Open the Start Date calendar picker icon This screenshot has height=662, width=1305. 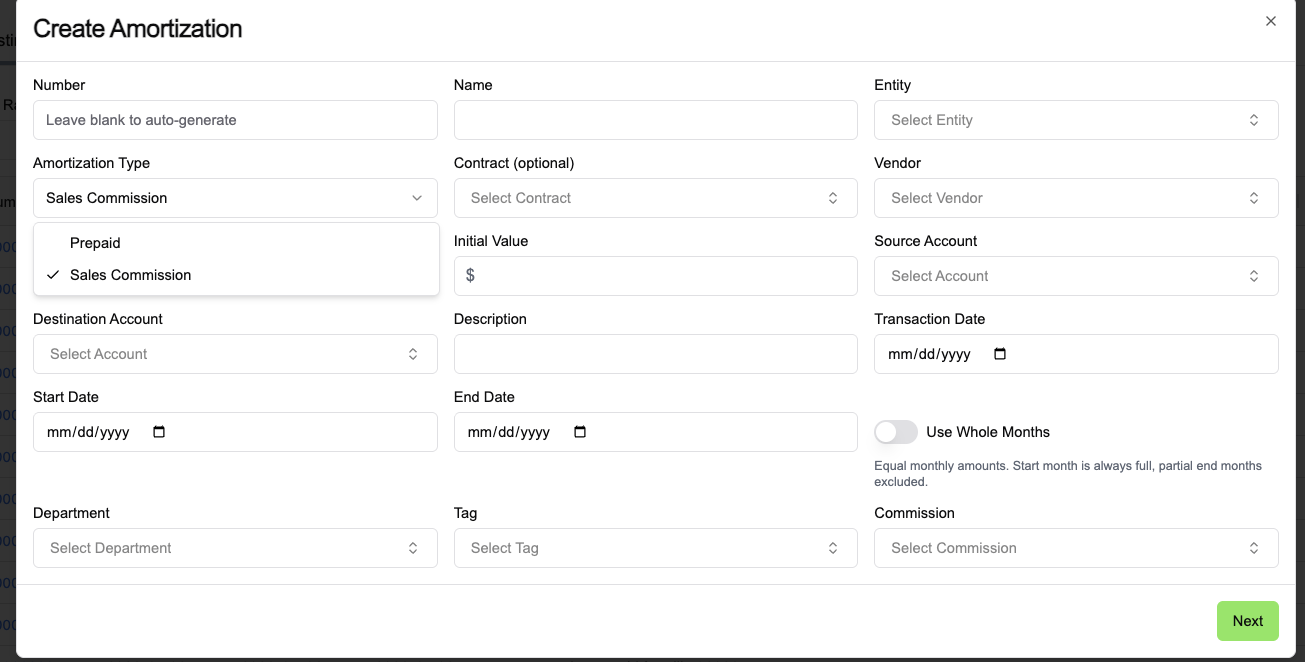(x=159, y=432)
